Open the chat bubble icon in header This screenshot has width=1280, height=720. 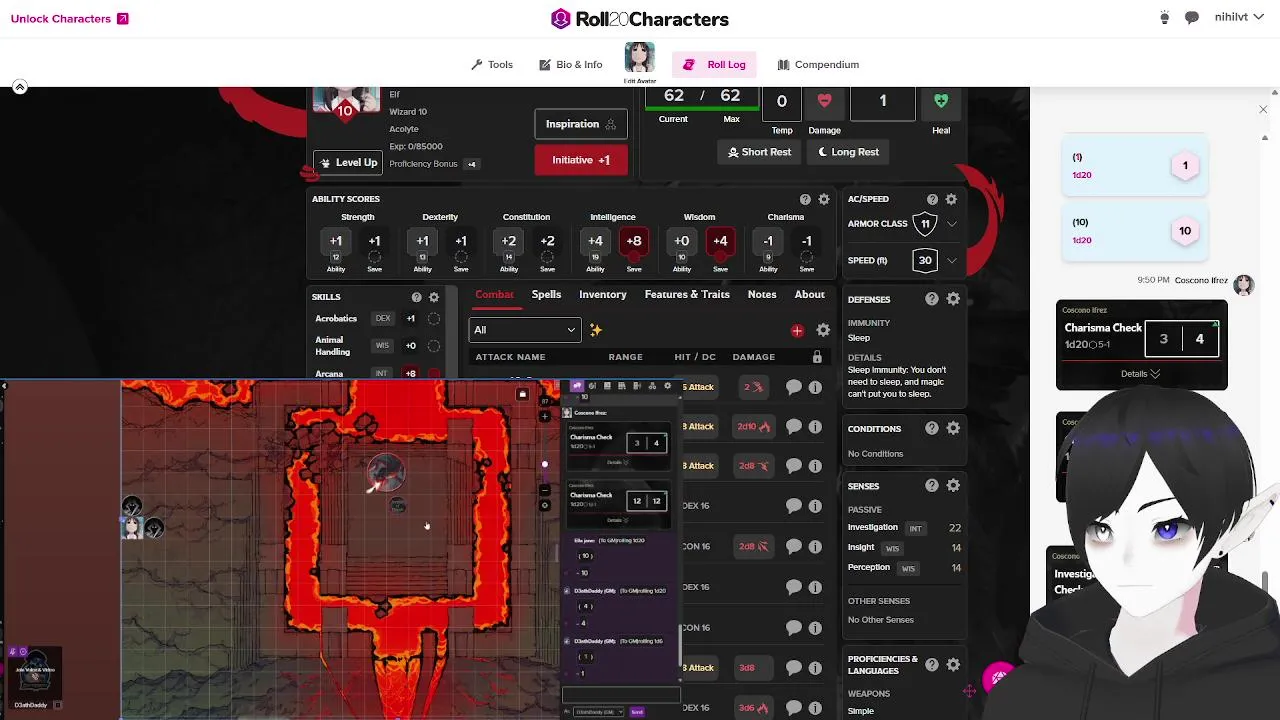1192,18
